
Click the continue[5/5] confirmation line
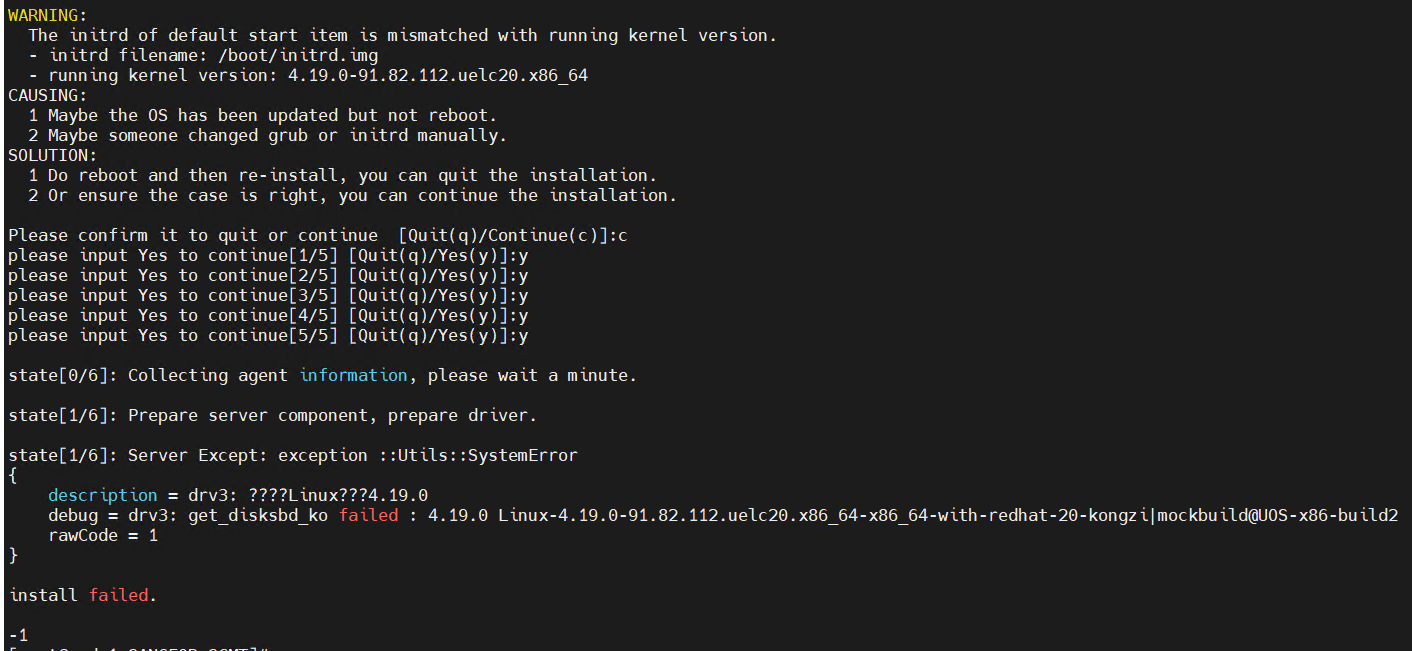[268, 335]
